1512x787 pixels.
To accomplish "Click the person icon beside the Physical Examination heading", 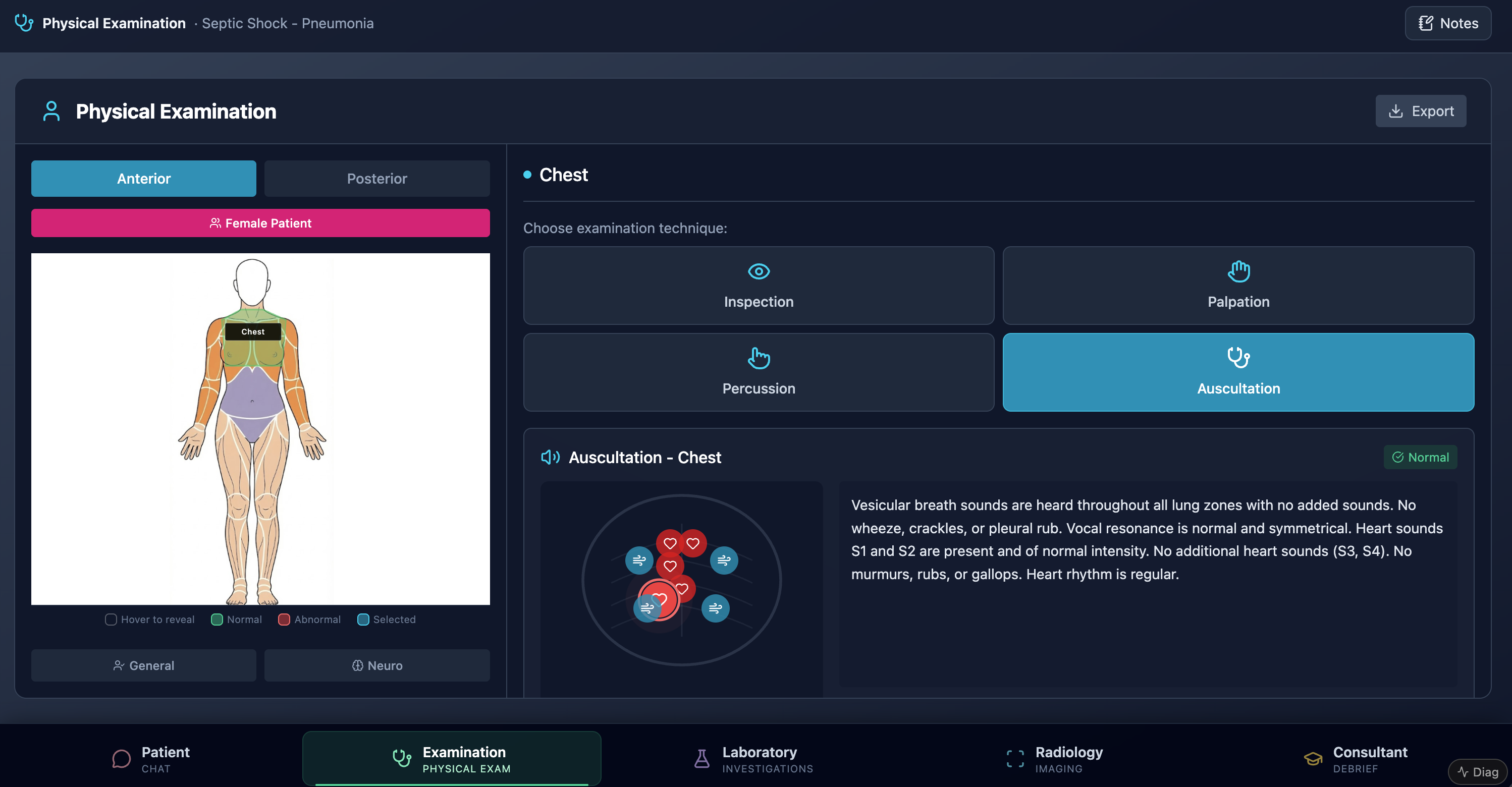I will [x=51, y=111].
